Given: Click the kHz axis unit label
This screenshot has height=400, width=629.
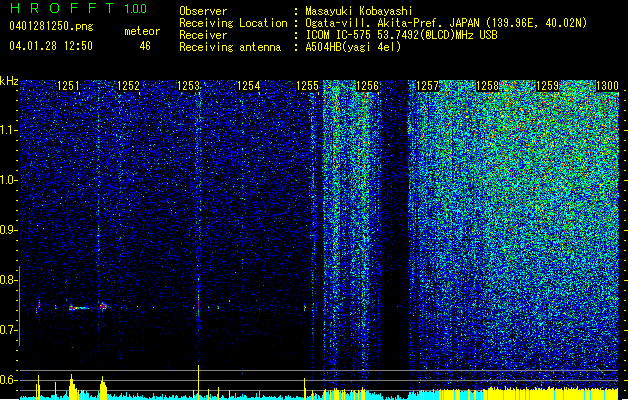Looking at the screenshot, I should point(9,81).
